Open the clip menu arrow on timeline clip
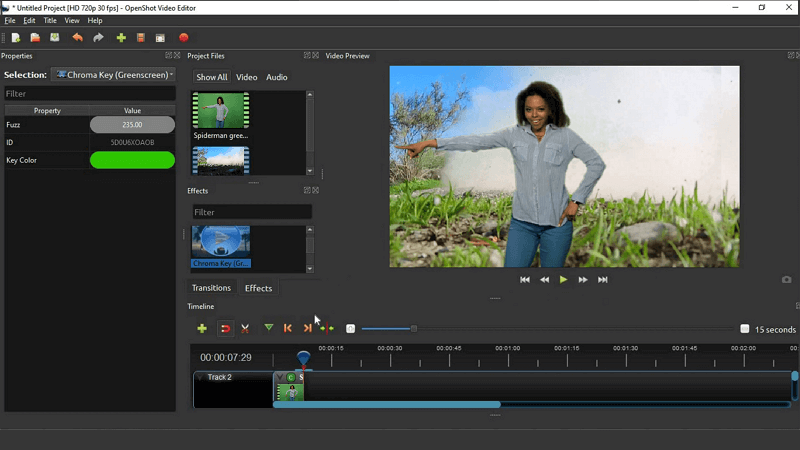Viewport: 800px width, 450px height. coord(279,378)
